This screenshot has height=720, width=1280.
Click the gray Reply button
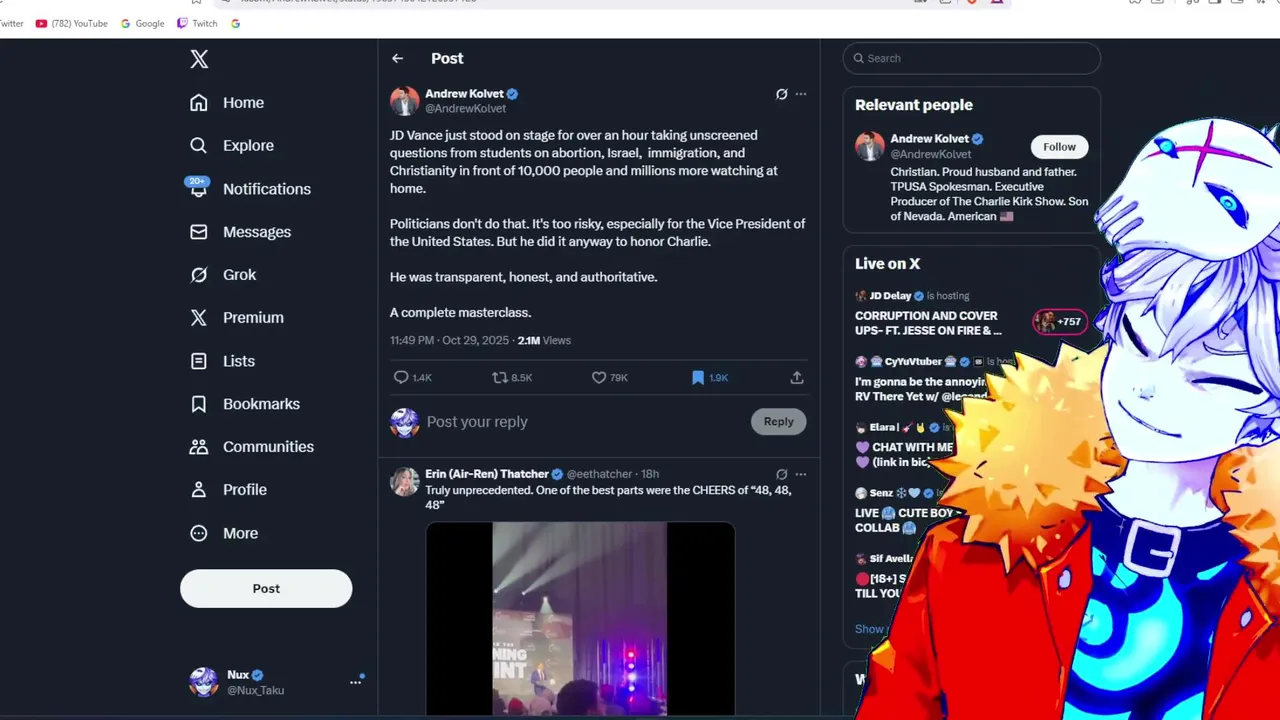click(779, 422)
